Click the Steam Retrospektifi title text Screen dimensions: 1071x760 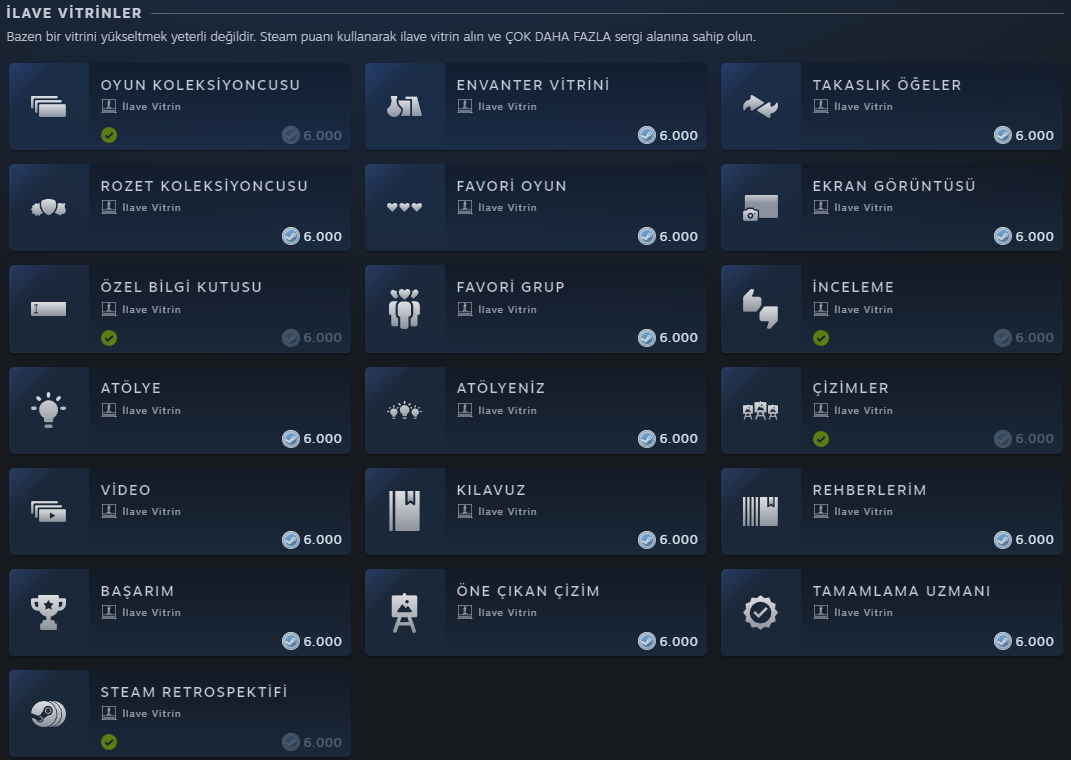tap(194, 692)
